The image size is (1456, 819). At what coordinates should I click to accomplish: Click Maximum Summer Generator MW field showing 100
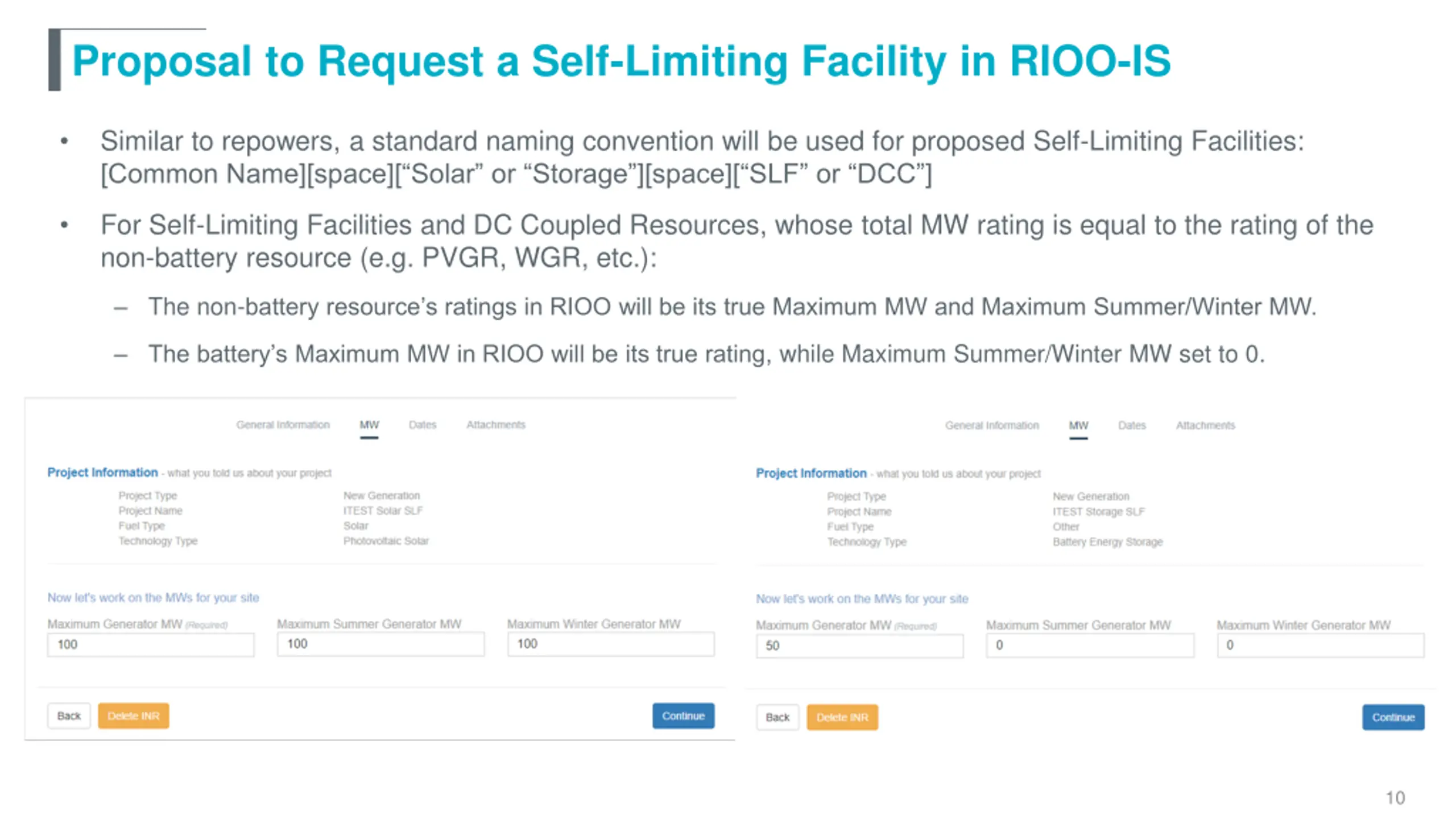pyautogui.click(x=381, y=644)
